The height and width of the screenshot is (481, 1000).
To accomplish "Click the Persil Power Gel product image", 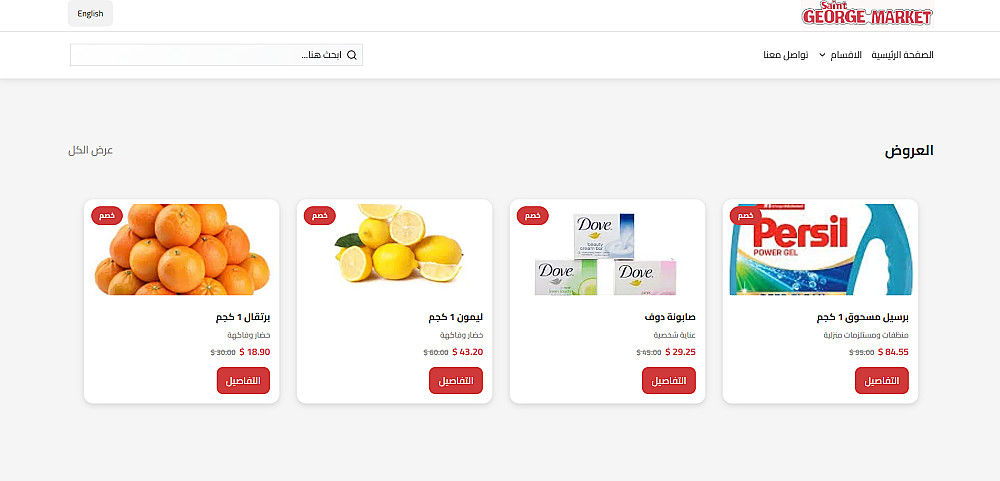I will tap(820, 250).
